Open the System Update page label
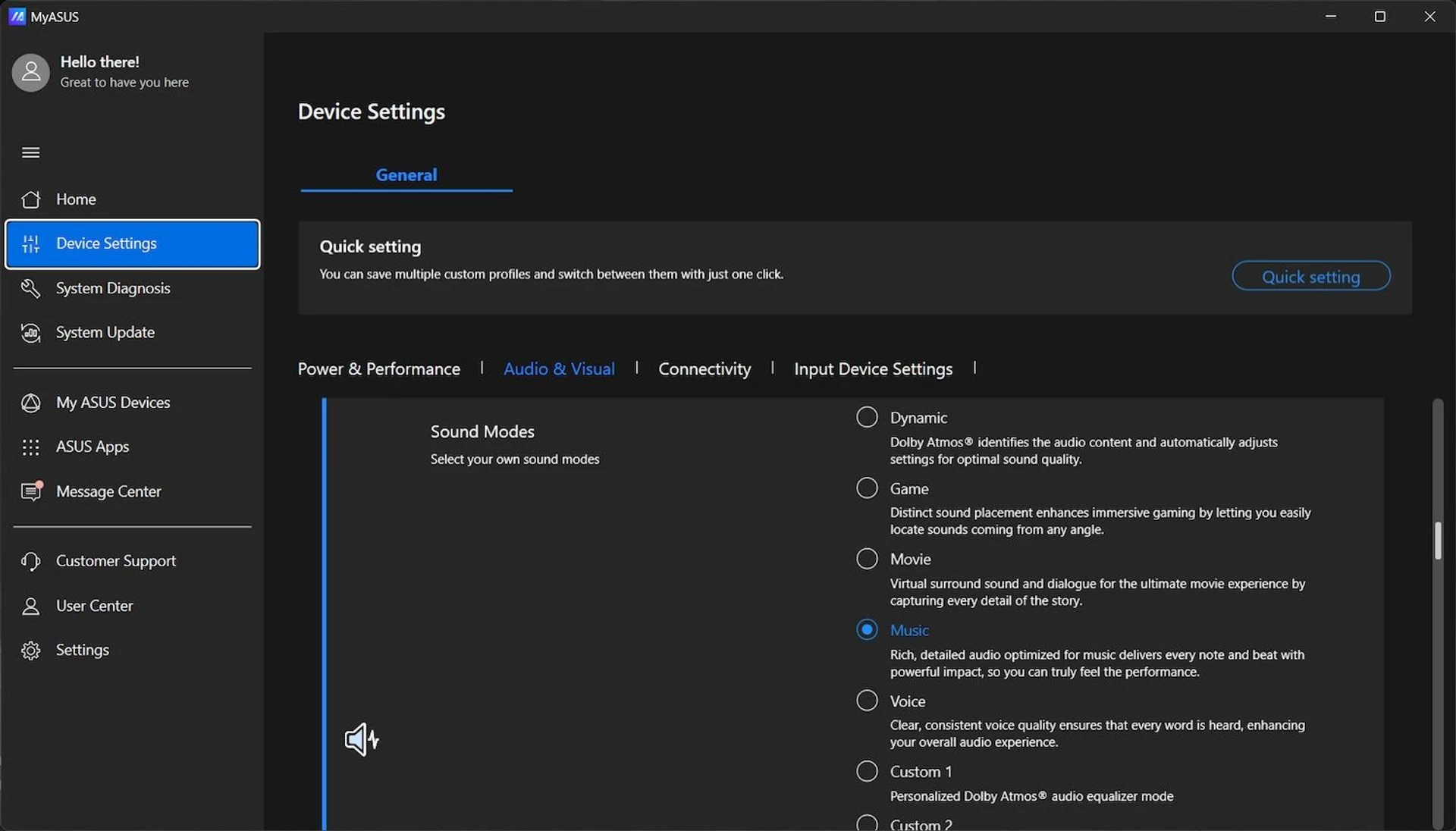Image resolution: width=1456 pixels, height=831 pixels. (105, 333)
